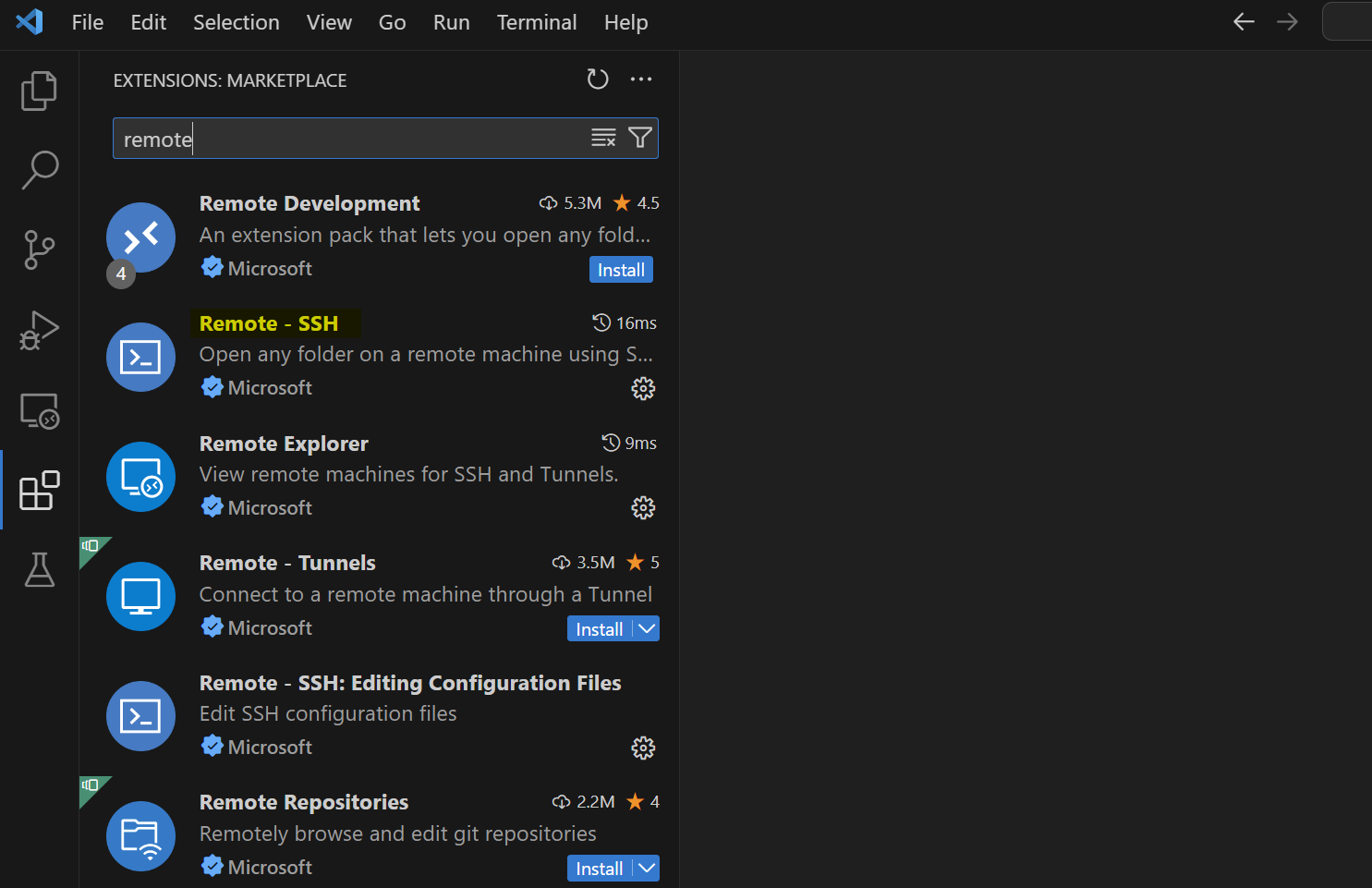1372x888 pixels.
Task: Click 'View remote machines for SSH and Tunnels' description
Action: coord(409,475)
